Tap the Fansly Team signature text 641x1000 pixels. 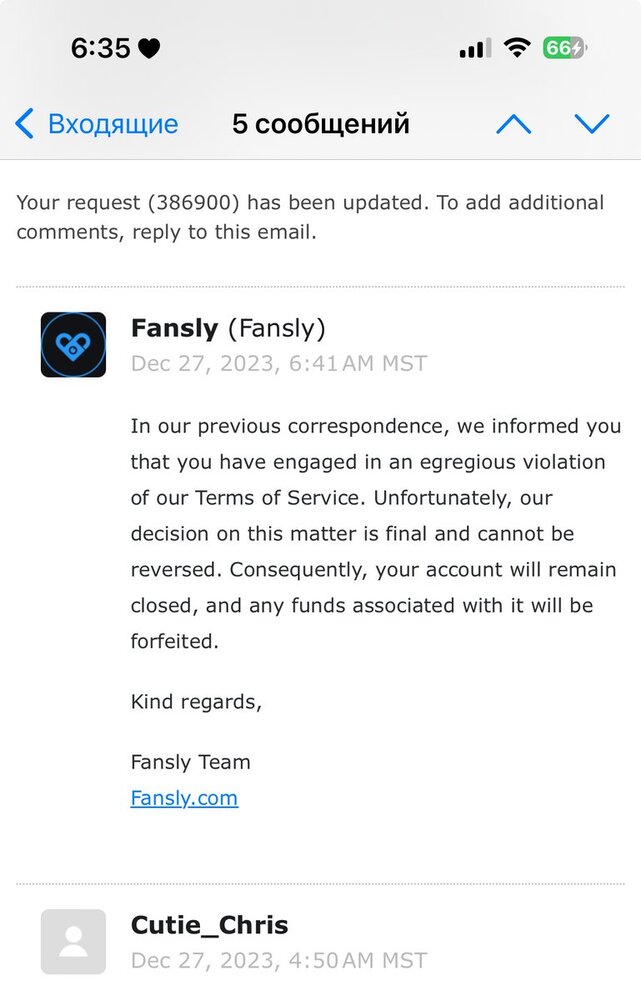[x=190, y=762]
